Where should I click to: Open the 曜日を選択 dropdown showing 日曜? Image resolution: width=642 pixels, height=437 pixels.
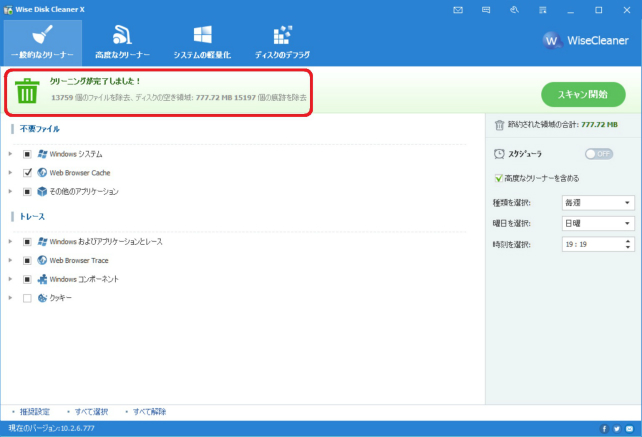point(598,224)
